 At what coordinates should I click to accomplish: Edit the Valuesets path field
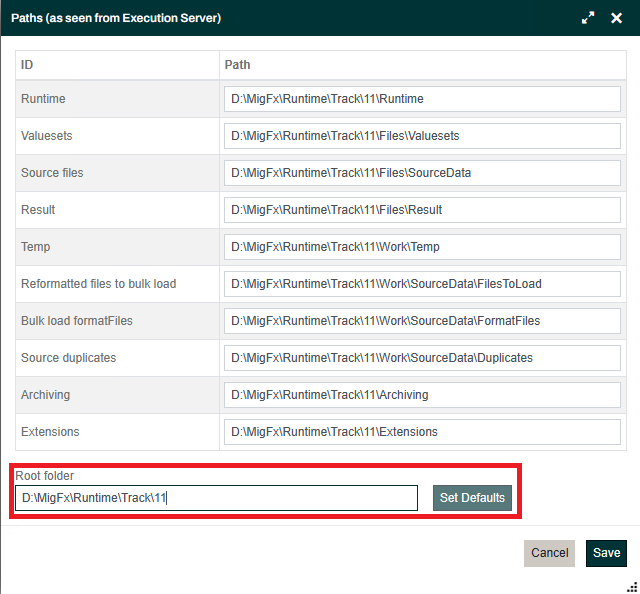pos(422,136)
